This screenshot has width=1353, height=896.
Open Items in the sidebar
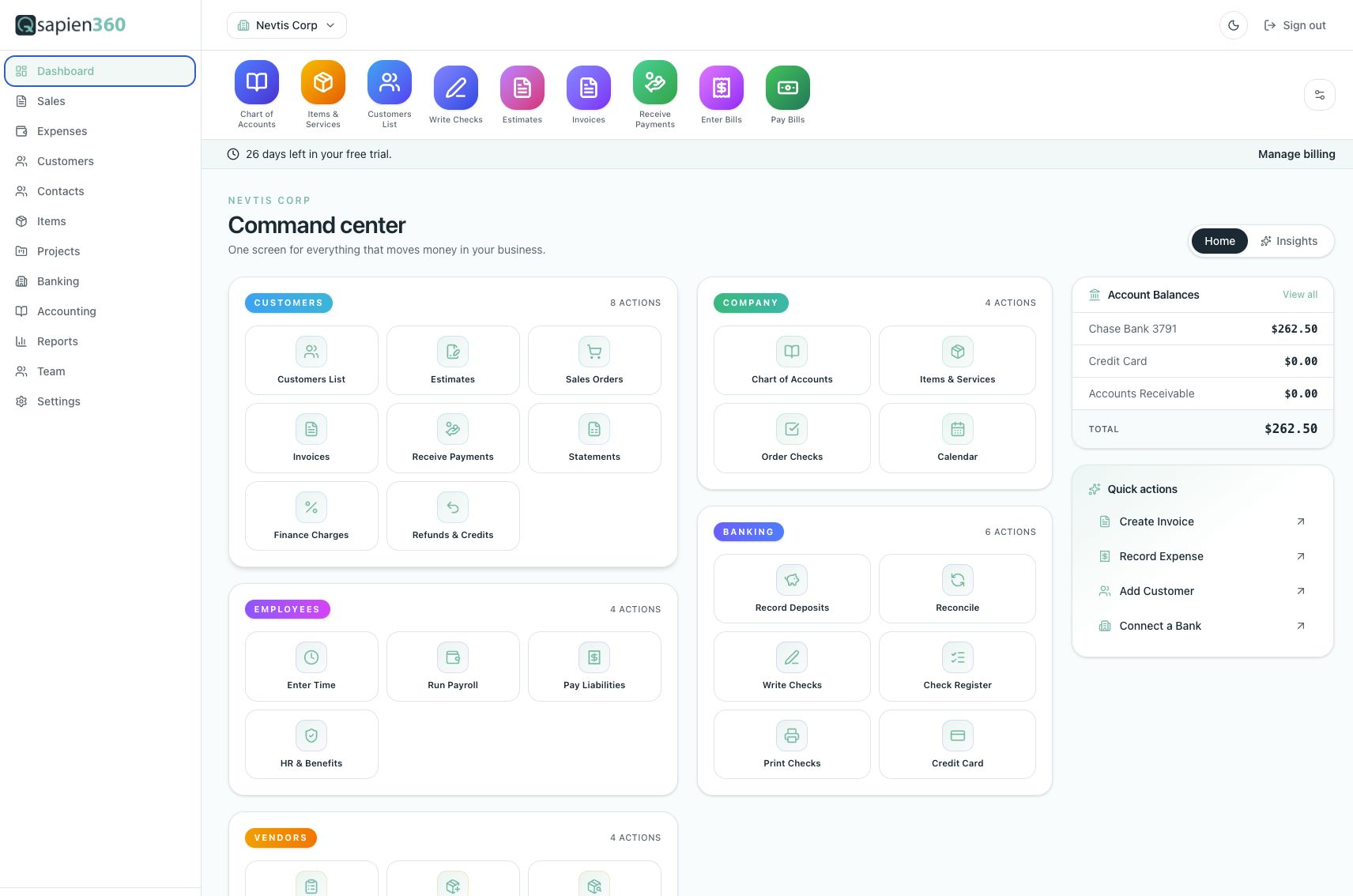tap(100, 221)
